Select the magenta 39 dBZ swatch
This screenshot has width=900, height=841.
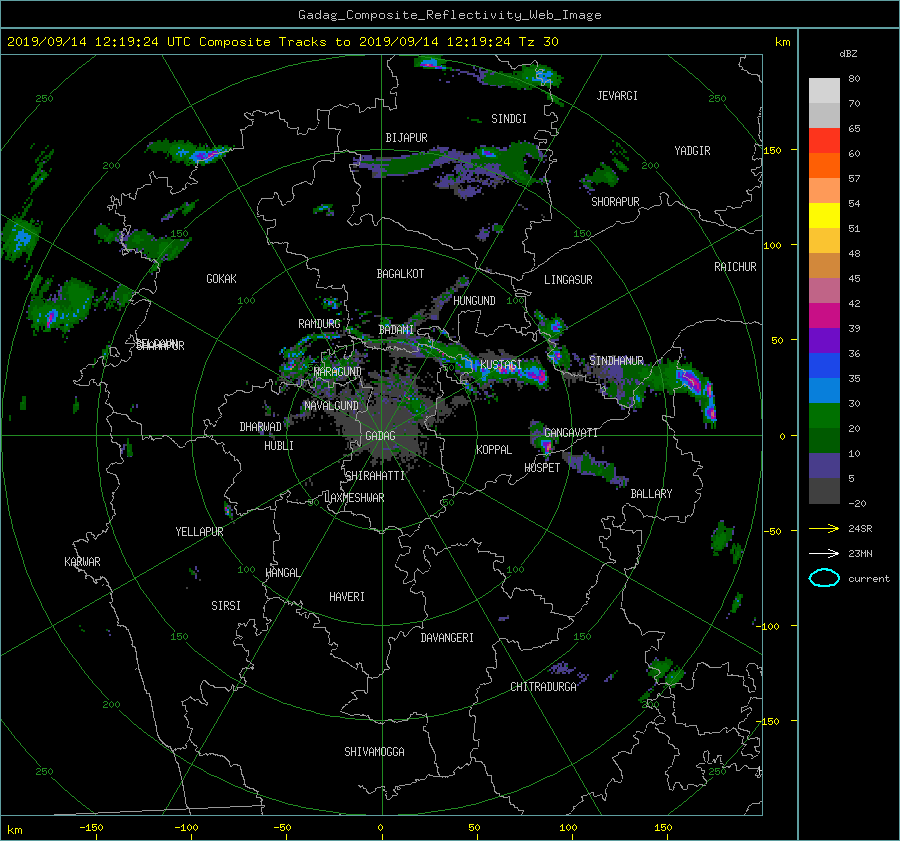point(824,316)
